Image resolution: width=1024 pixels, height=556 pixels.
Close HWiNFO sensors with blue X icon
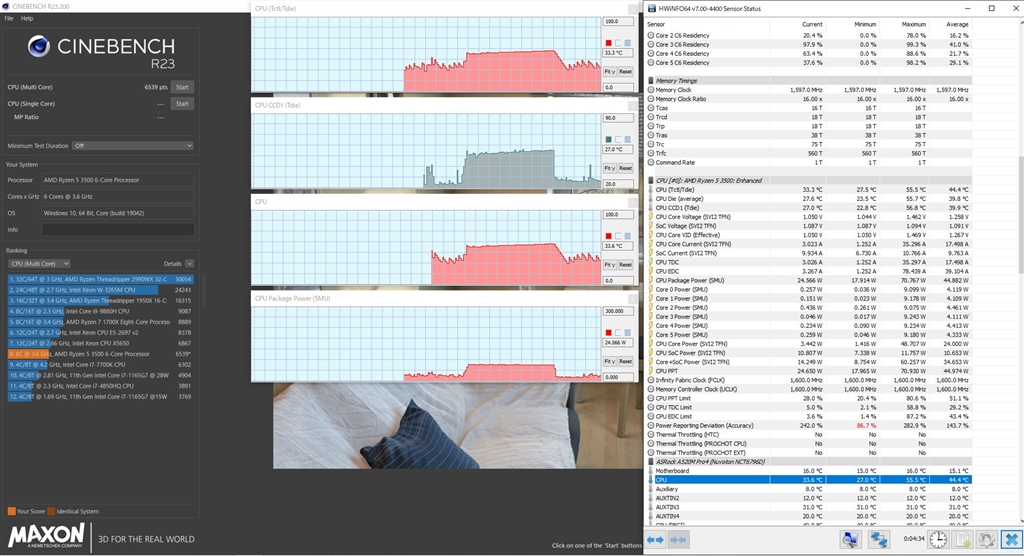[x=1012, y=539]
